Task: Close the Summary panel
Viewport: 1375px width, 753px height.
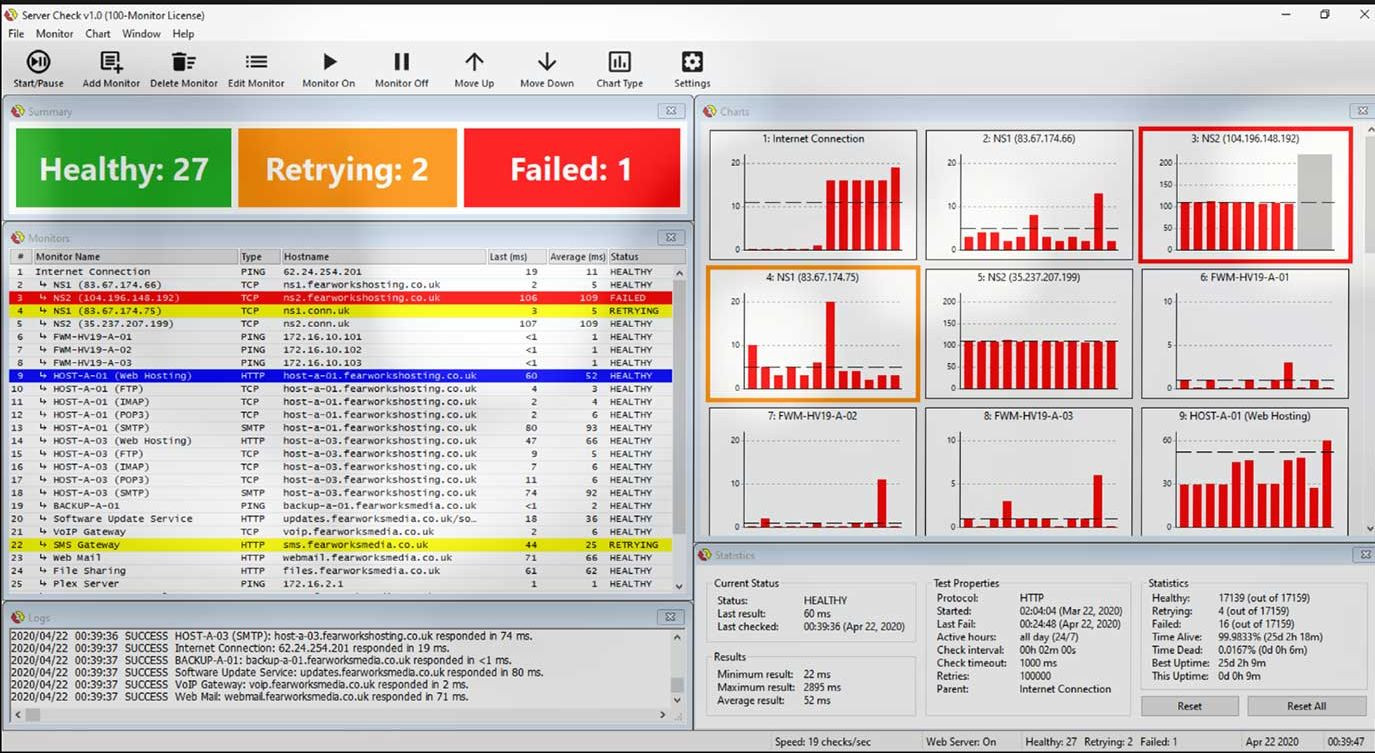Action: [x=671, y=111]
